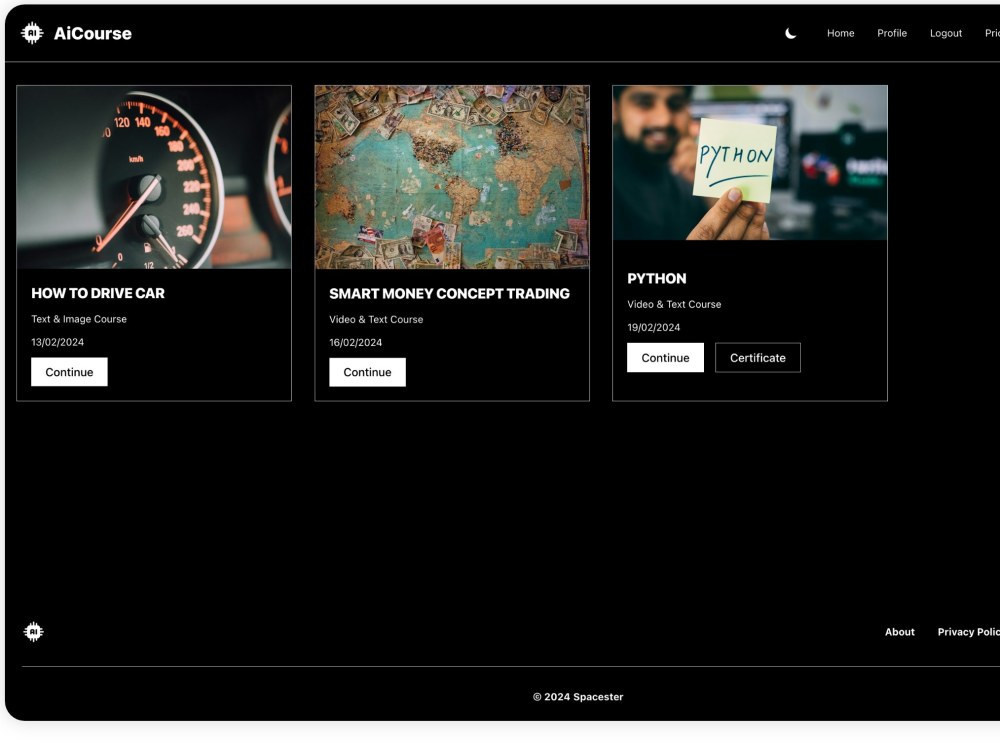Open the Python course Certificate

pos(758,358)
